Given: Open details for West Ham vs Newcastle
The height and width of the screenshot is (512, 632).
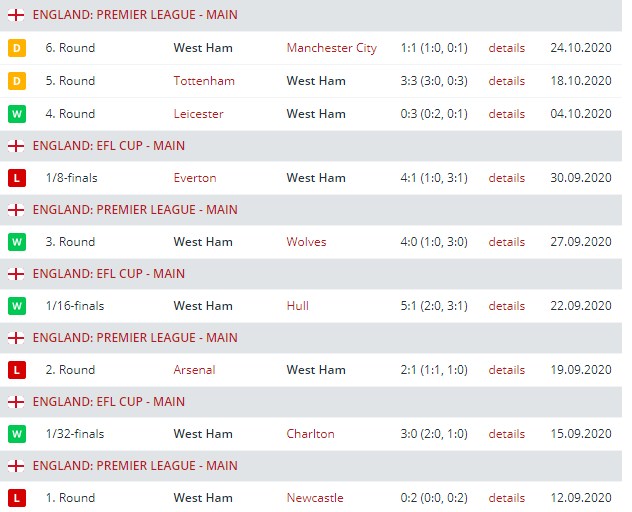Looking at the screenshot, I should 506,498.
